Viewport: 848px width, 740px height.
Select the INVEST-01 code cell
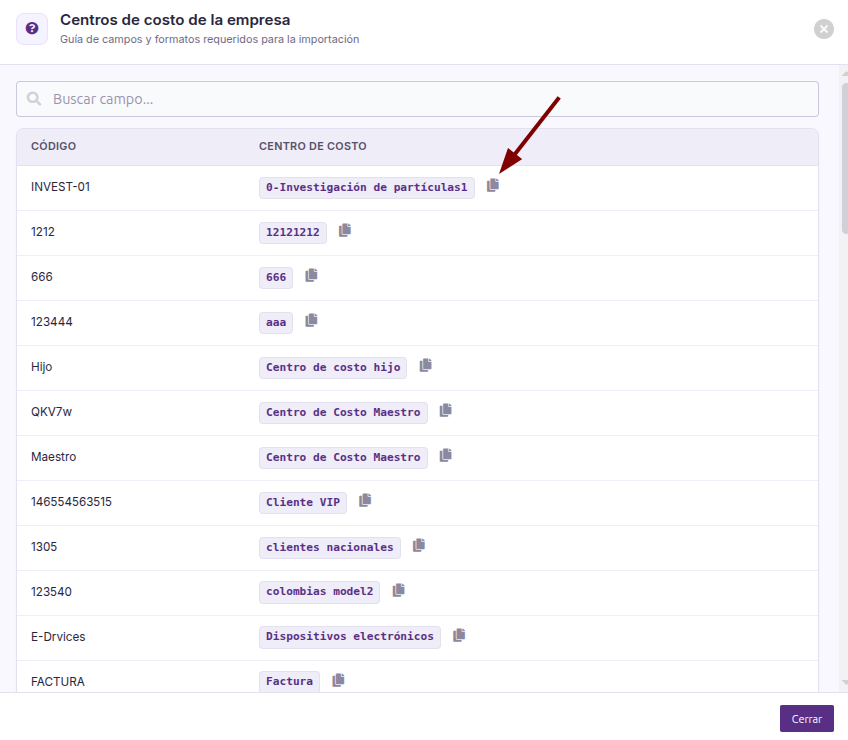(x=61, y=187)
